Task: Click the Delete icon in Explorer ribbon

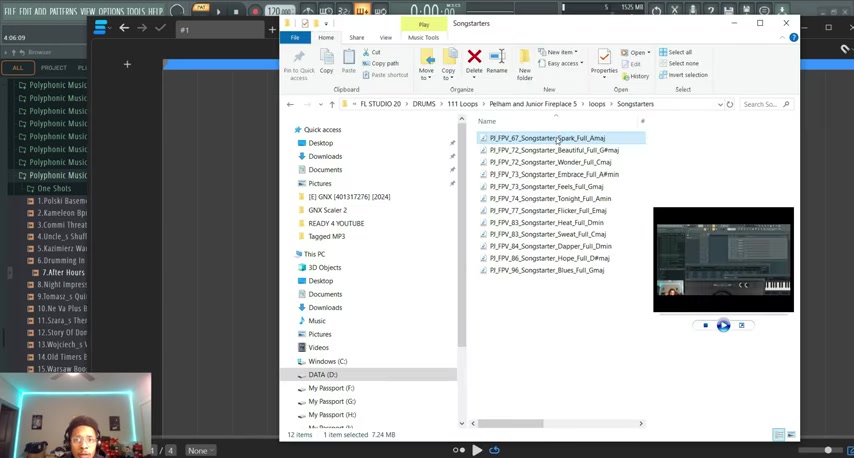Action: pos(474,56)
